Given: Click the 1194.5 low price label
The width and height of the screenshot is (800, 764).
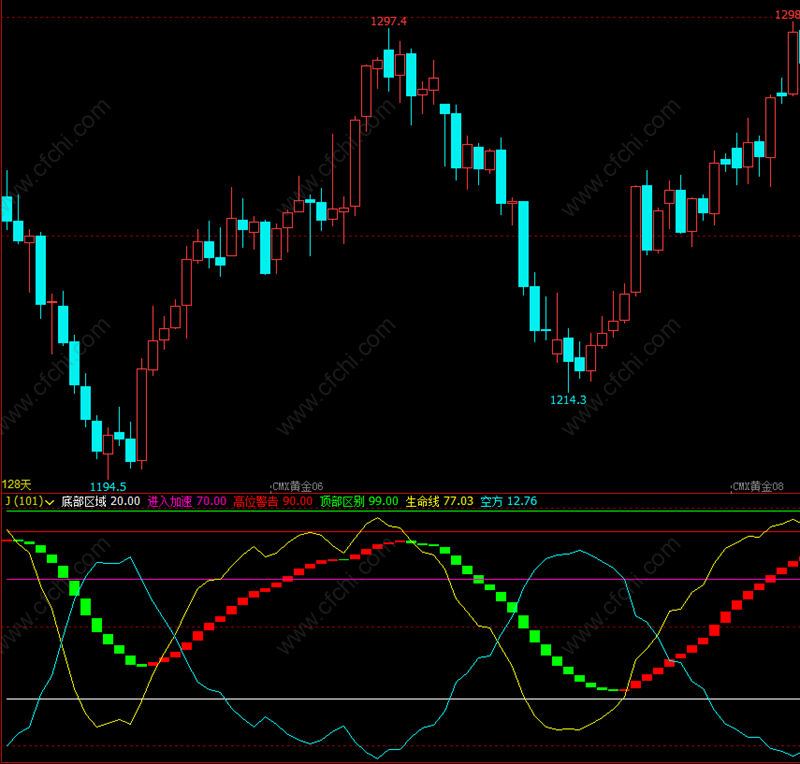Looking at the screenshot, I should [108, 487].
